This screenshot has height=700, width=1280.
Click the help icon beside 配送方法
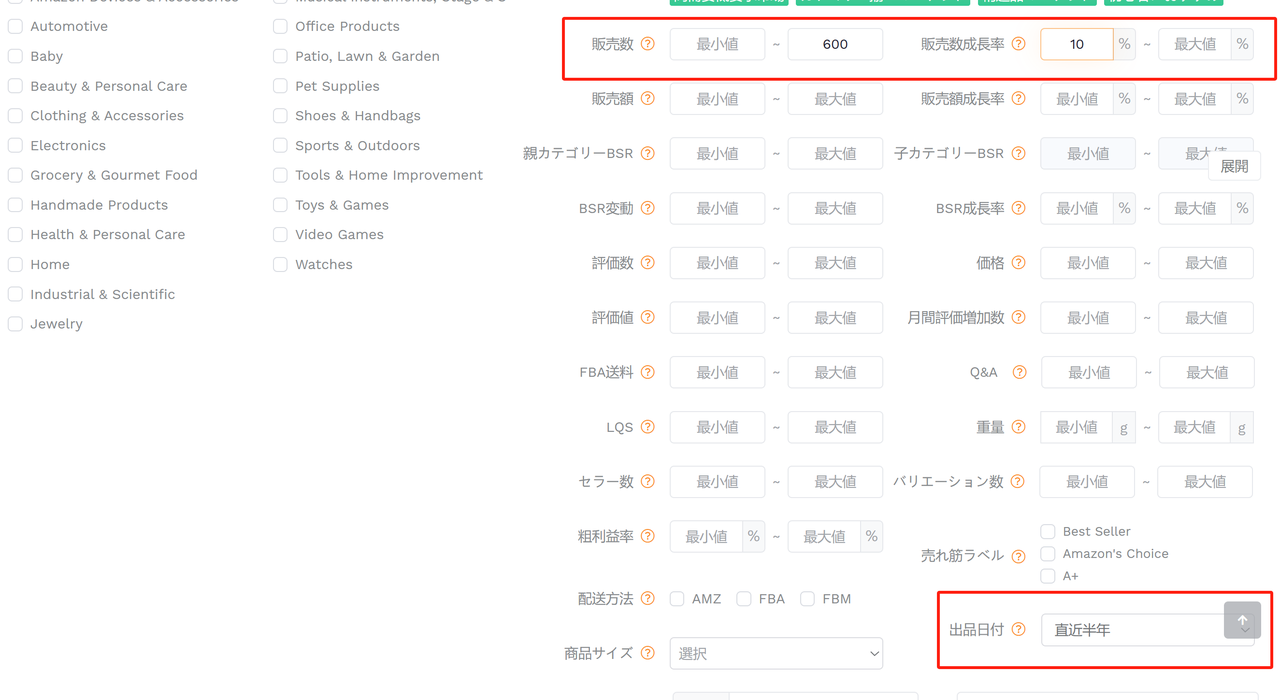(648, 599)
